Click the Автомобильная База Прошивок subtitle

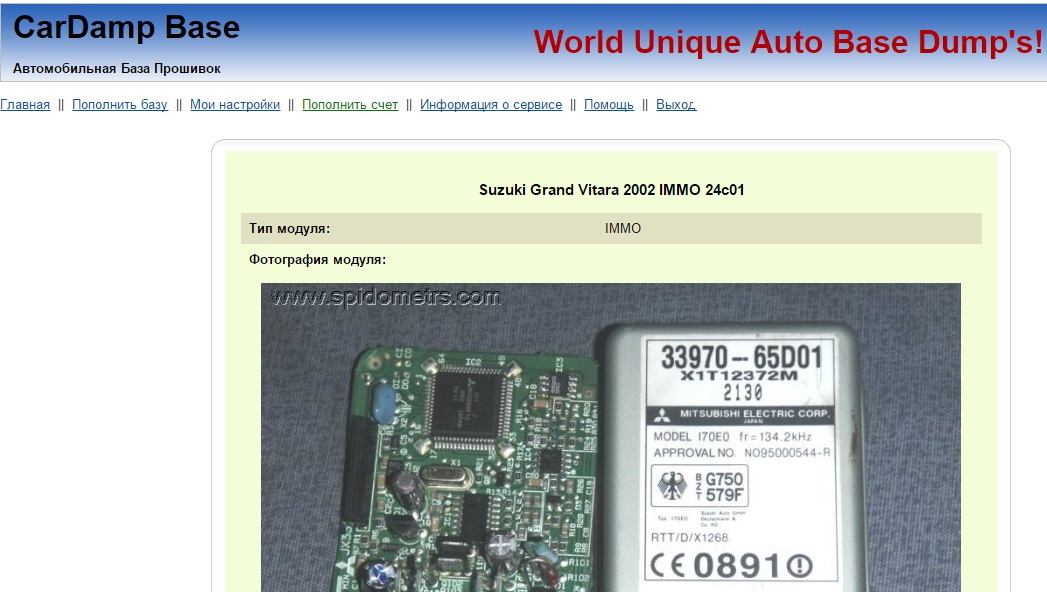coord(117,69)
